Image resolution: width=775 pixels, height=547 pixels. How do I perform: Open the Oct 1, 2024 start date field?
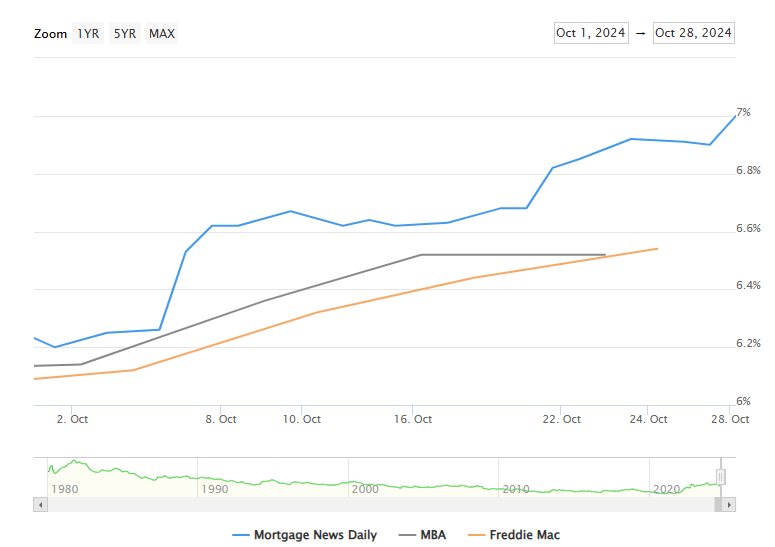click(x=590, y=33)
